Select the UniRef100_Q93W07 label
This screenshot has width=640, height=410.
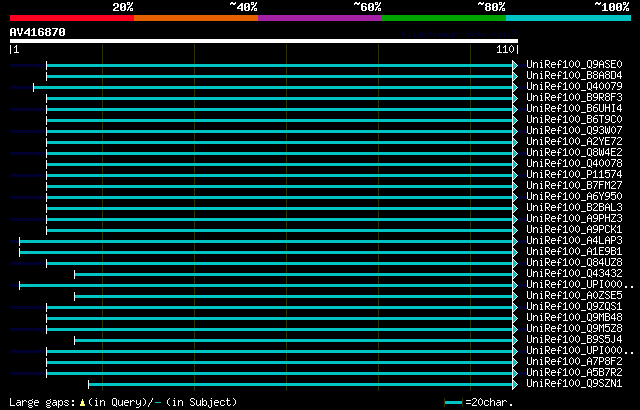[574, 131]
